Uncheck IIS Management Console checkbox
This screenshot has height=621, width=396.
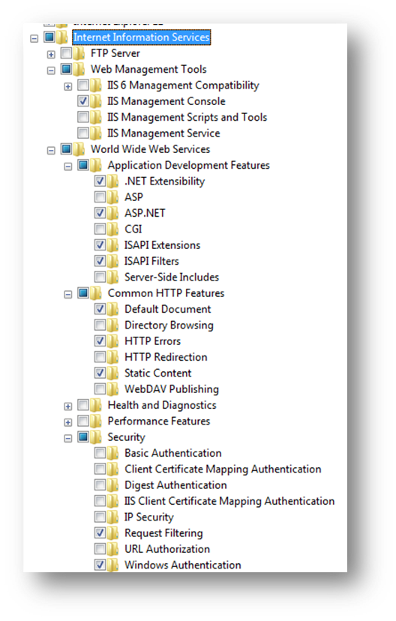(83, 101)
